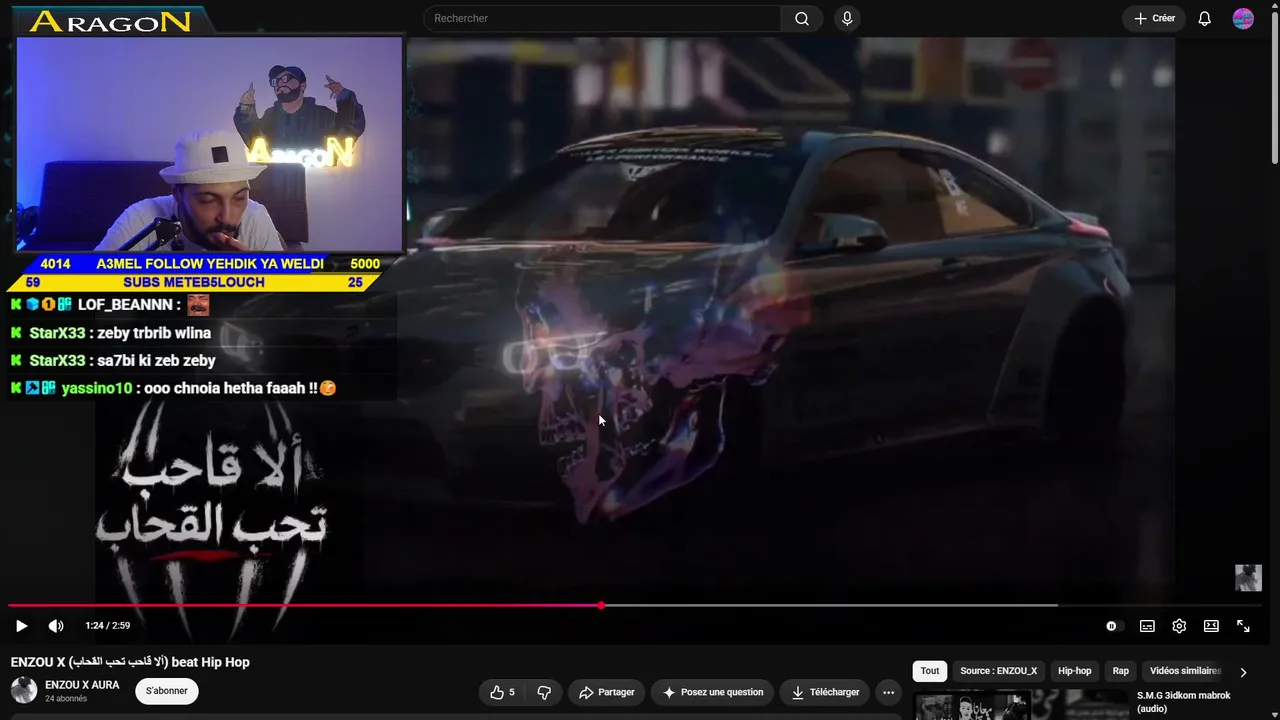Switch to theater mode
Viewport: 1280px width, 720px height.
1211,626
